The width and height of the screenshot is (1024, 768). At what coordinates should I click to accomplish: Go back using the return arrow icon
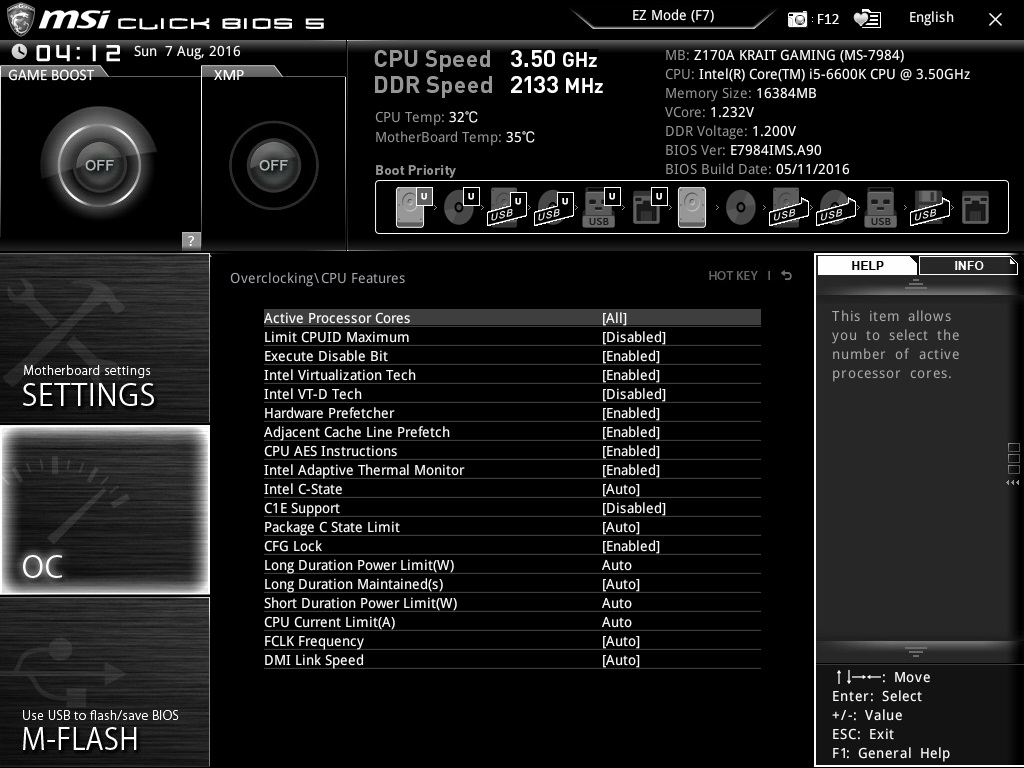coord(787,276)
